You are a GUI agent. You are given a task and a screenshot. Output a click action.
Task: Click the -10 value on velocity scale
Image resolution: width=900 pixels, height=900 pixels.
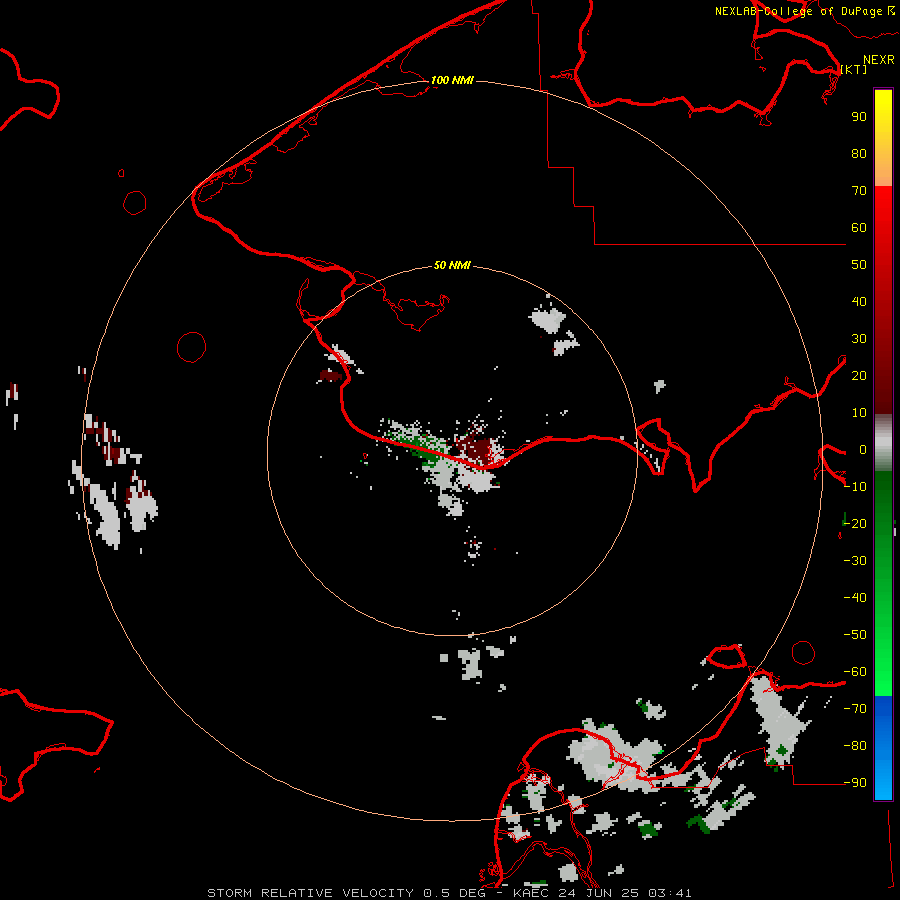click(x=855, y=487)
